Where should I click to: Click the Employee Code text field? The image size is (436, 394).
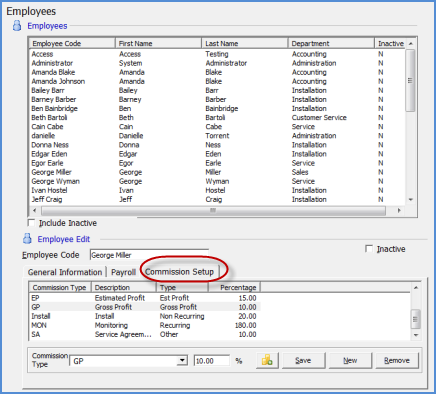tap(149, 255)
